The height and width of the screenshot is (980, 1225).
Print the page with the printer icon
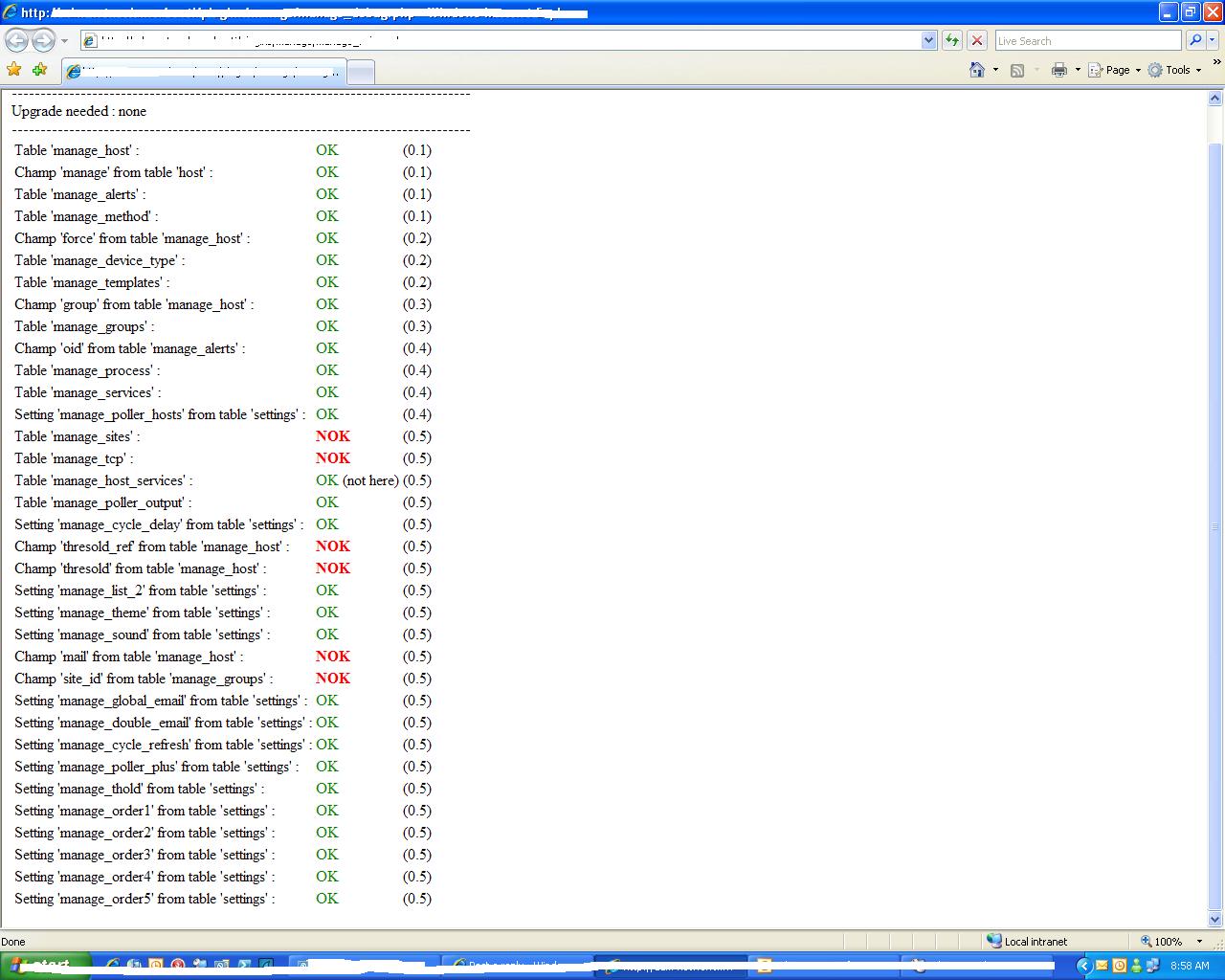coord(1058,70)
